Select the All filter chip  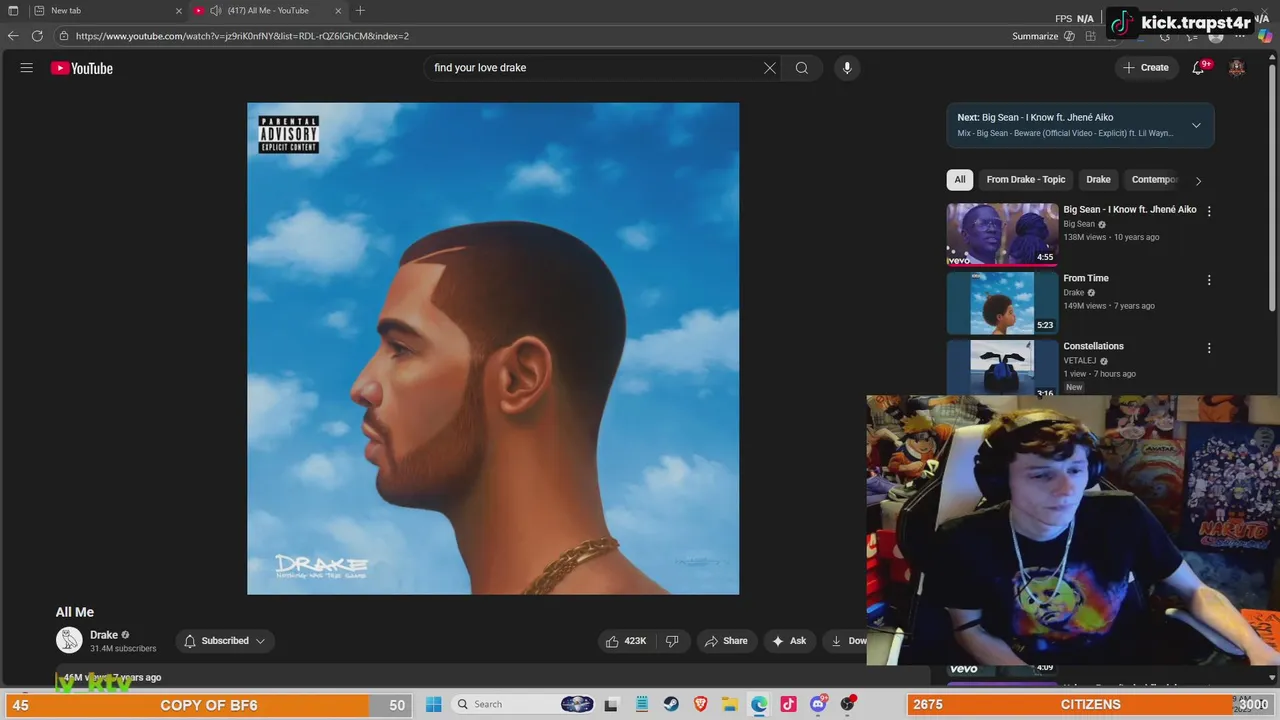(x=960, y=180)
